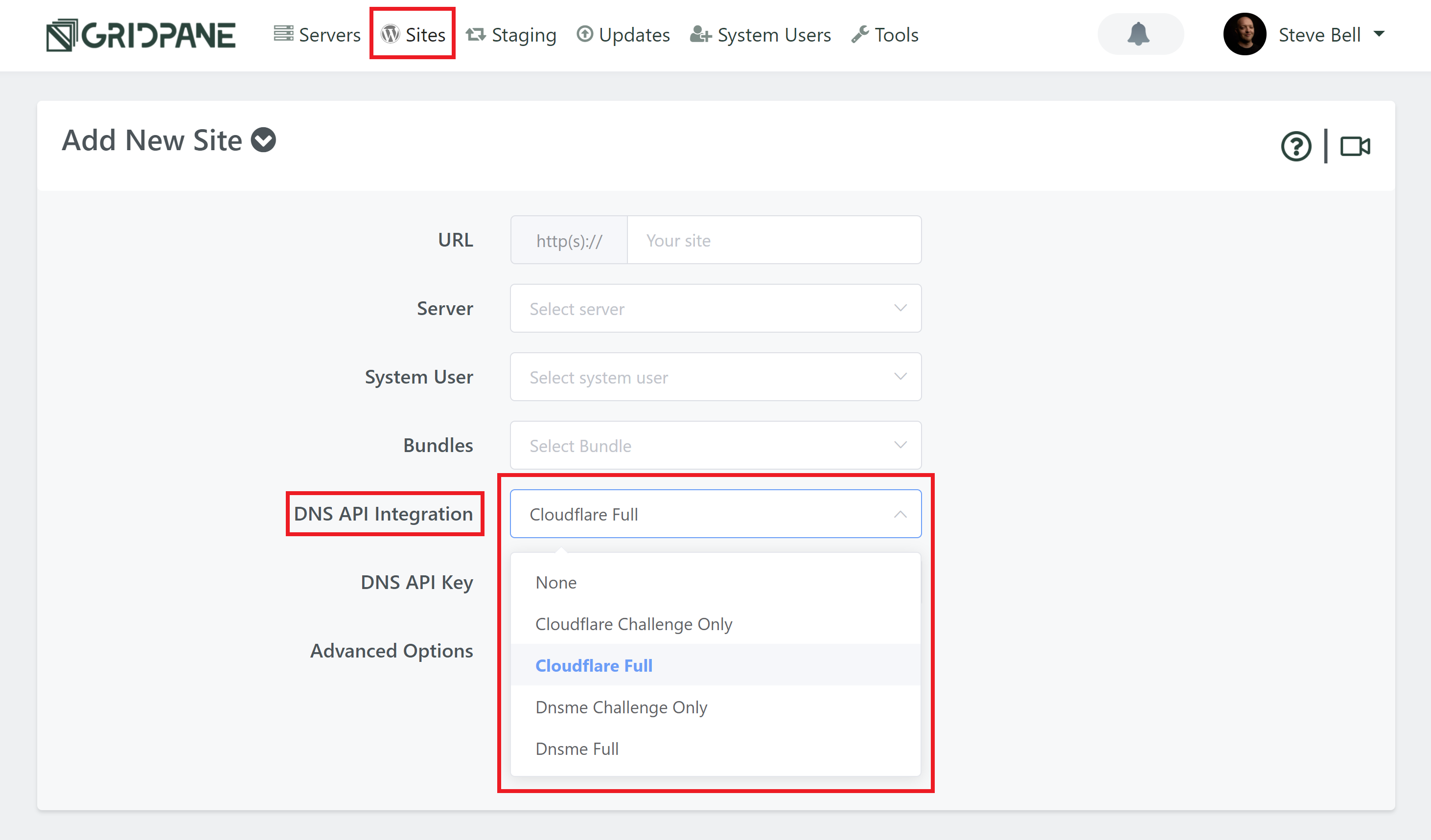1431x840 pixels.
Task: Open the Select system user dropdown
Action: (715, 377)
